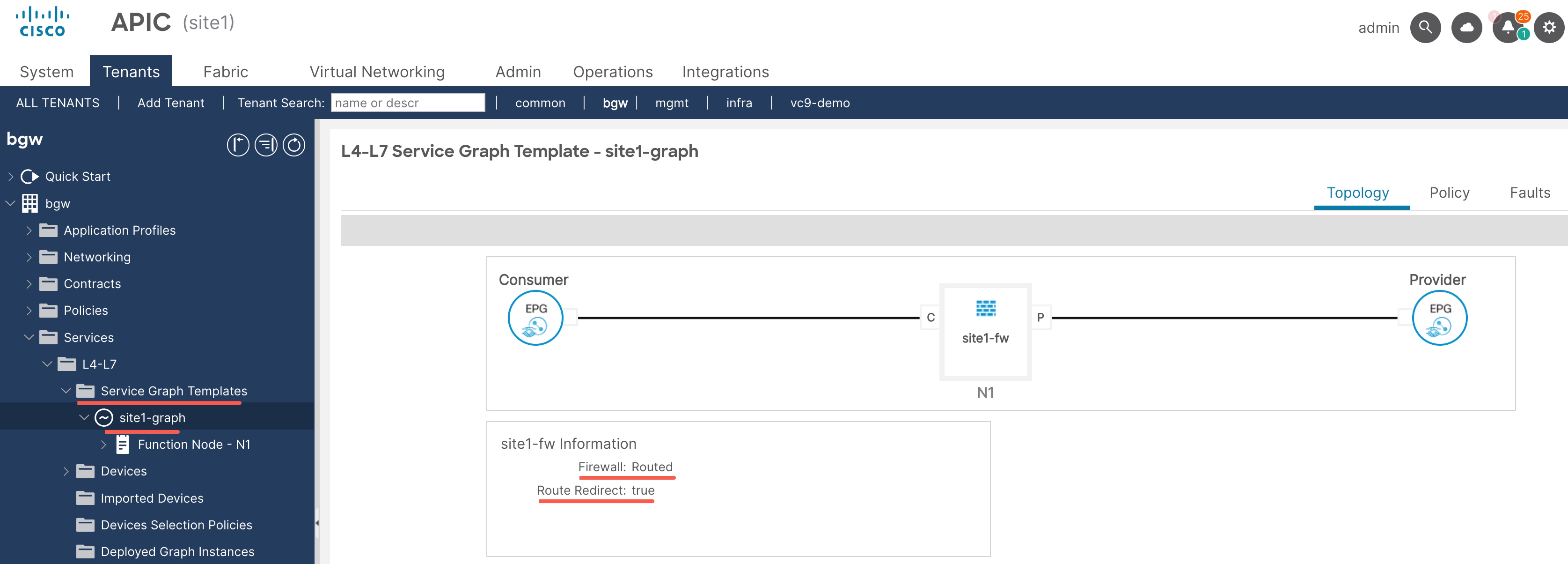Select Devices Selection Policies in the tree
Image resolution: width=1568 pixels, height=564 pixels.
point(176,525)
